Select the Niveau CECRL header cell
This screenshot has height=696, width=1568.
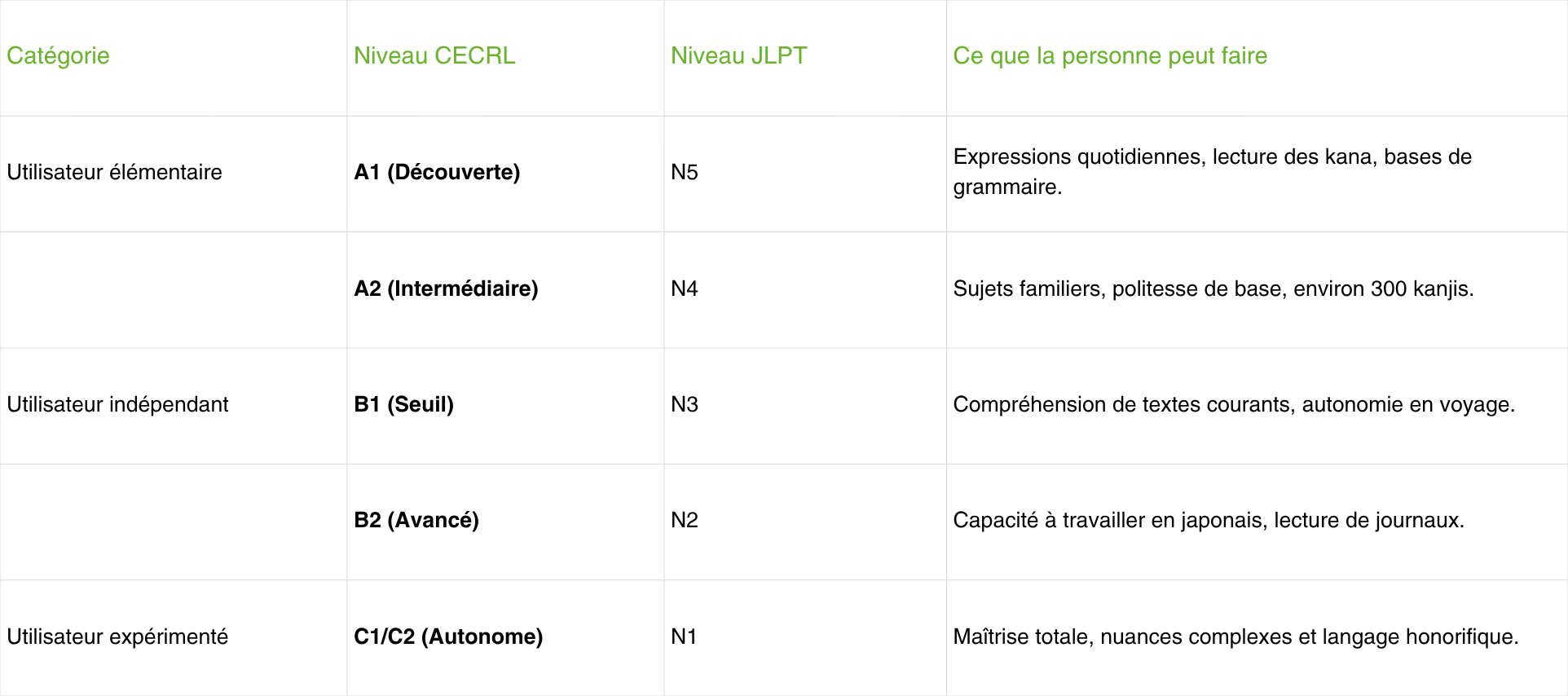click(x=434, y=55)
